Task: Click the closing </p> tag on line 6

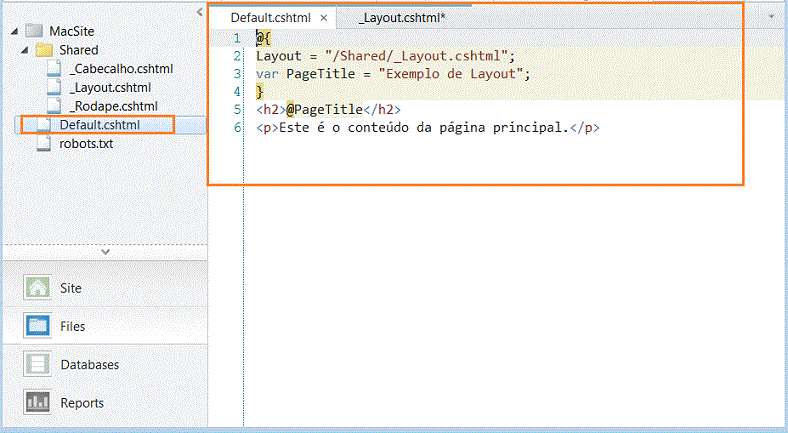Action: (585, 128)
